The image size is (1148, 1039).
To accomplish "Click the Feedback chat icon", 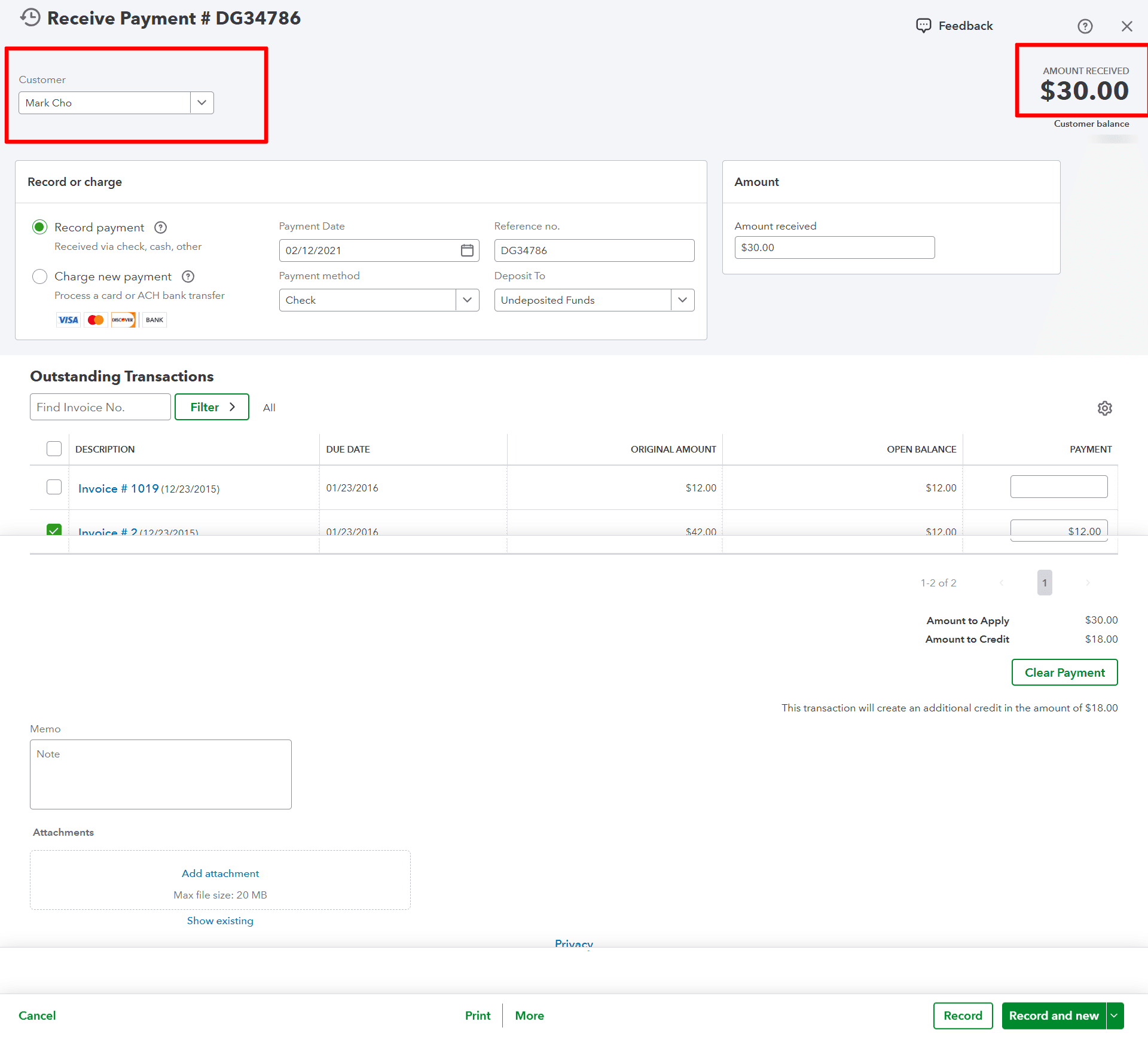I will [x=924, y=26].
